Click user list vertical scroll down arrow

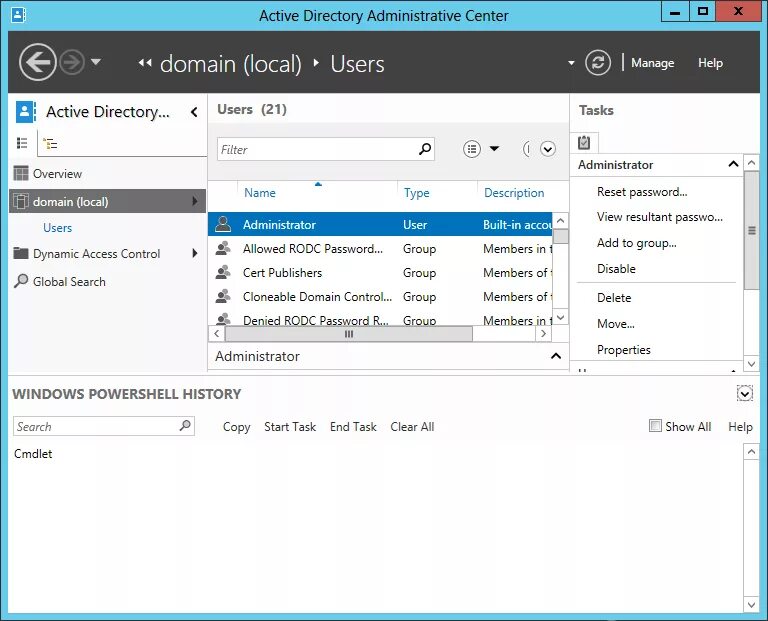point(561,317)
